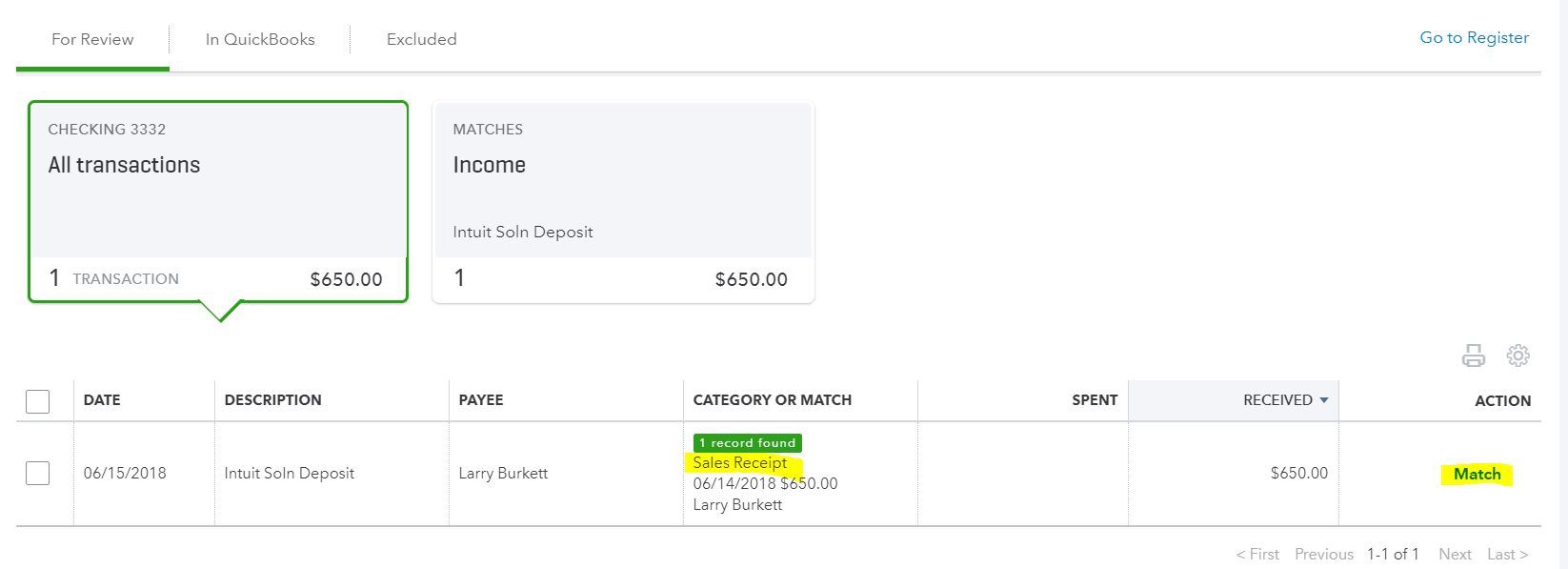Open the Go to Register link

pyautogui.click(x=1474, y=37)
